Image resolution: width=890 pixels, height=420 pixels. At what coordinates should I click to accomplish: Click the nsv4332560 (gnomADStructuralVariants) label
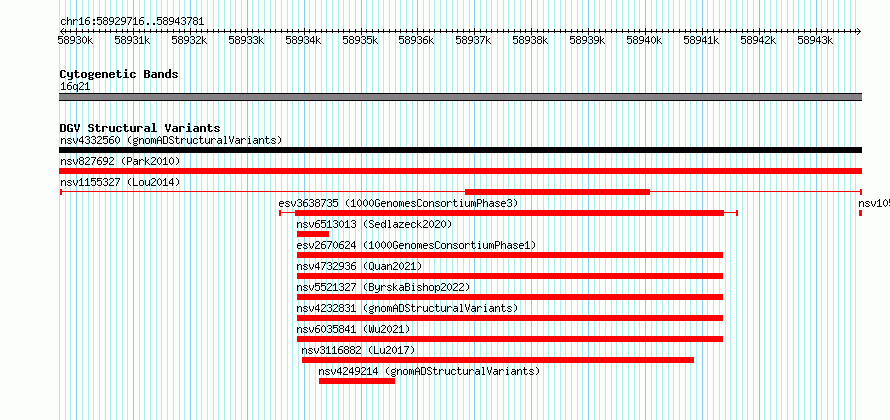click(x=171, y=140)
